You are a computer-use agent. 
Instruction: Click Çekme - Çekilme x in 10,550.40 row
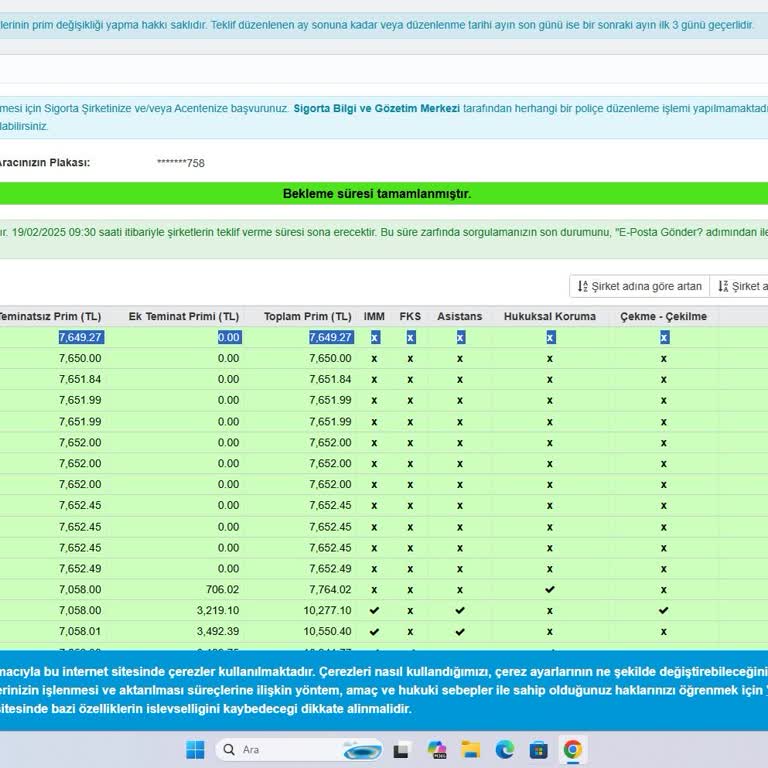tap(663, 632)
